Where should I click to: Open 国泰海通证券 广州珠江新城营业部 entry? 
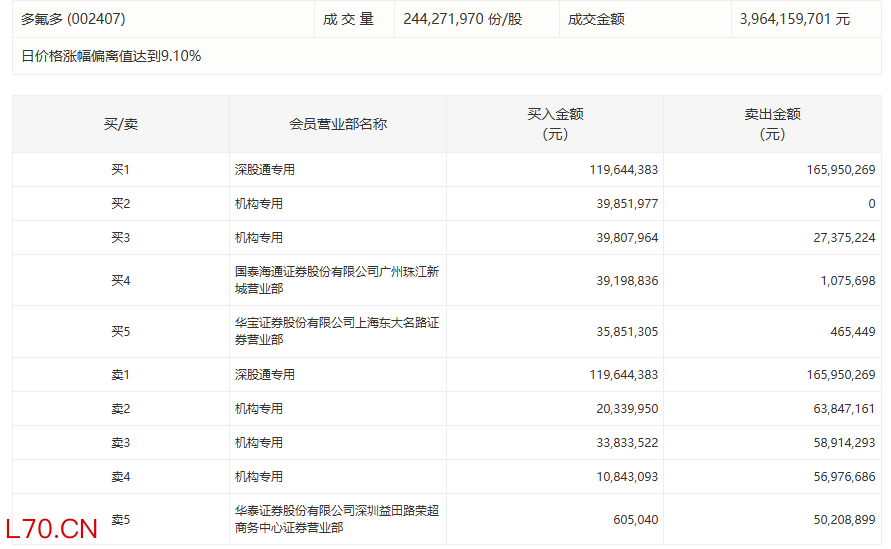point(336,280)
